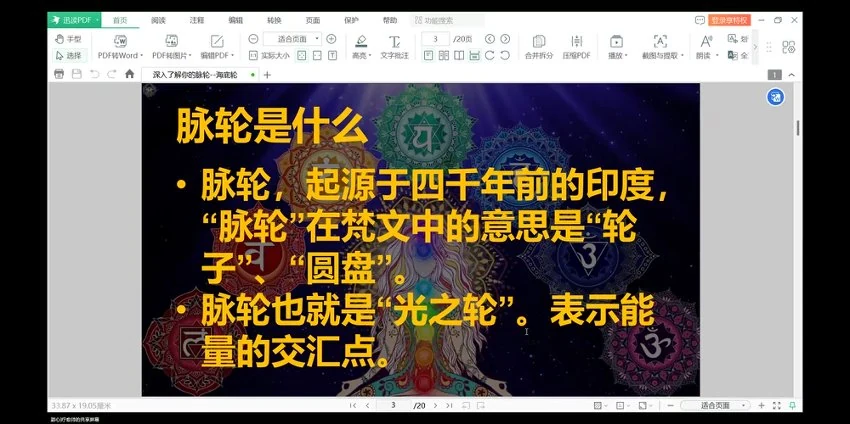Enter full screen mode from status bar
The width and height of the screenshot is (850, 424).
(777, 406)
